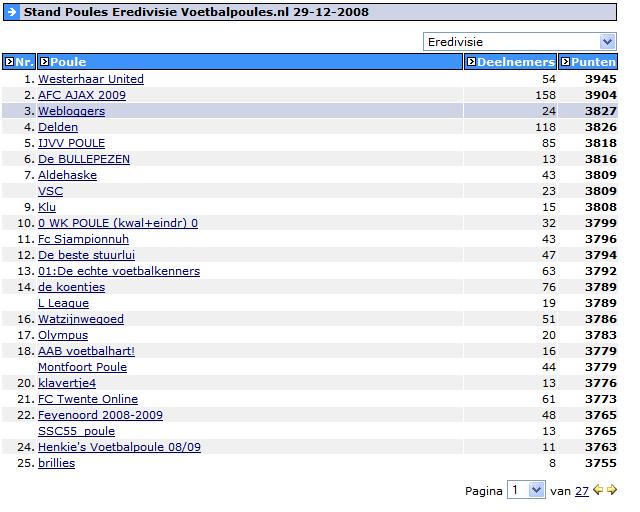Click the Punten column header
The width and height of the screenshot is (640, 512).
tap(594, 62)
